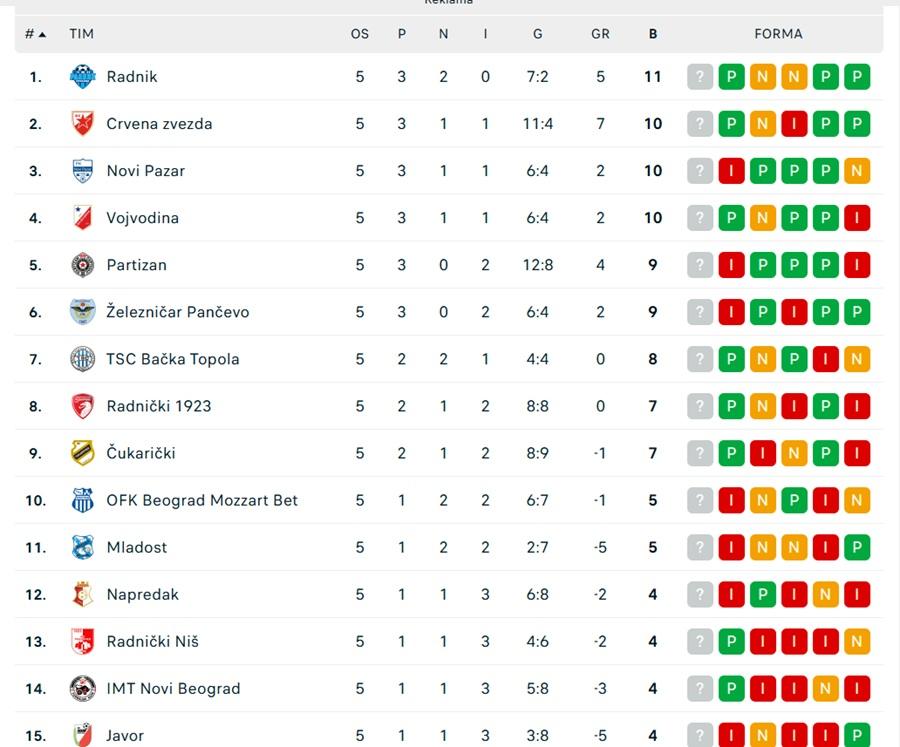This screenshot has height=747, width=900.
Task: Click the gray question mark in Radnik's form
Action: 700,77
